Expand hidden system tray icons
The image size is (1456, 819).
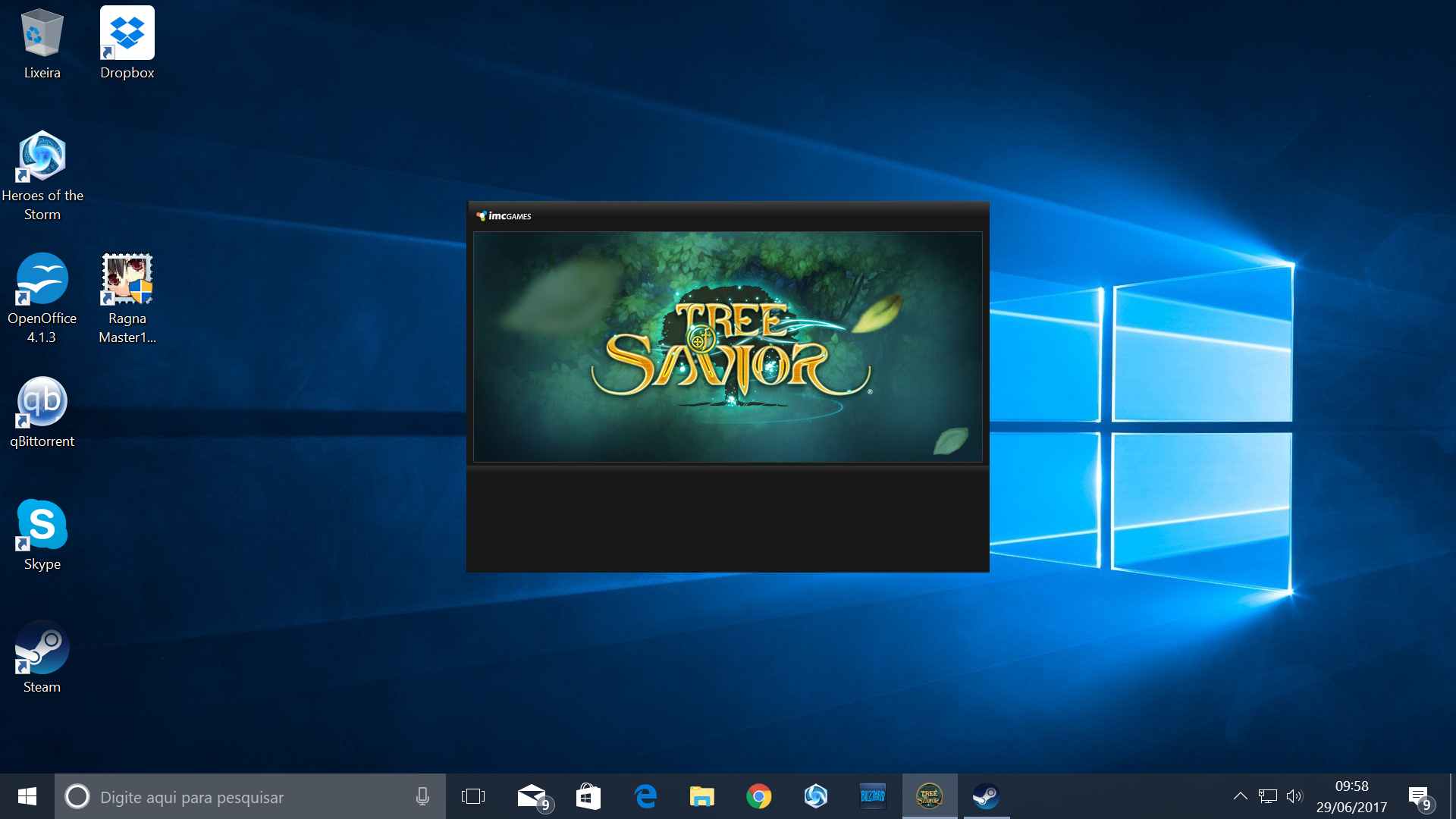click(1240, 796)
